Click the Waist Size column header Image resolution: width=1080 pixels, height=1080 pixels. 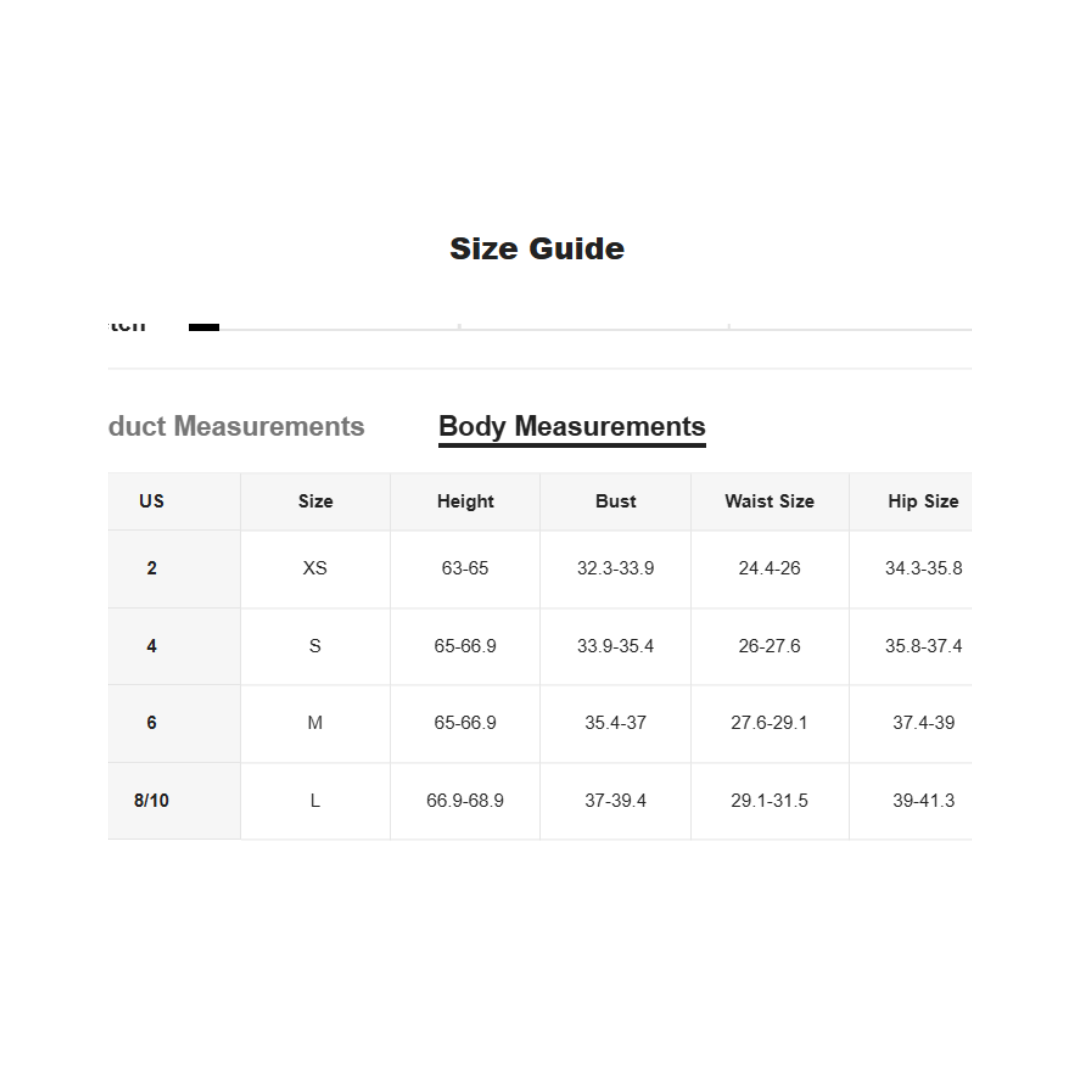tap(769, 502)
